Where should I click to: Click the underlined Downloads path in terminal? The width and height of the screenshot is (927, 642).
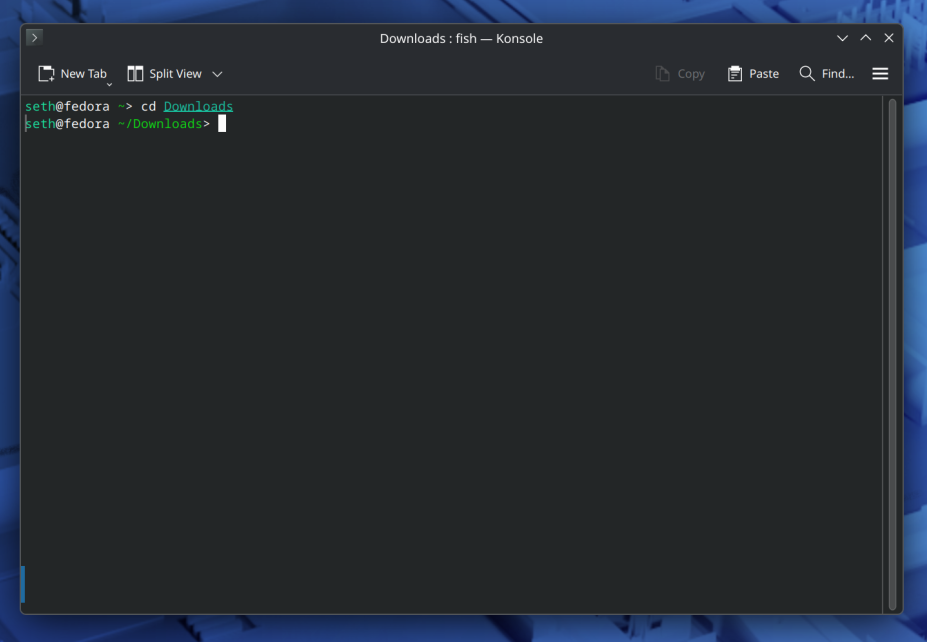198,106
